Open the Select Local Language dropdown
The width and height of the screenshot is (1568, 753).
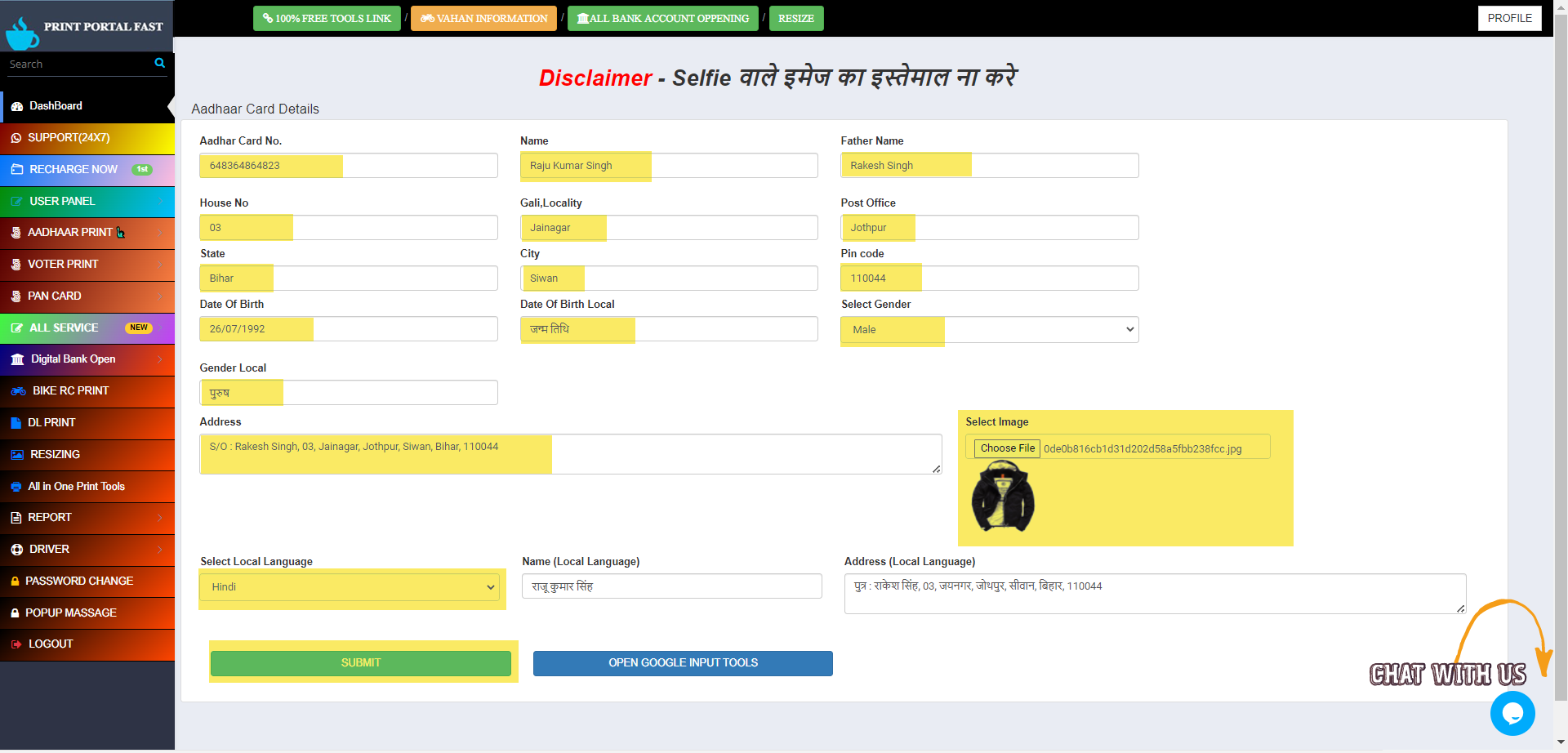pos(352,587)
